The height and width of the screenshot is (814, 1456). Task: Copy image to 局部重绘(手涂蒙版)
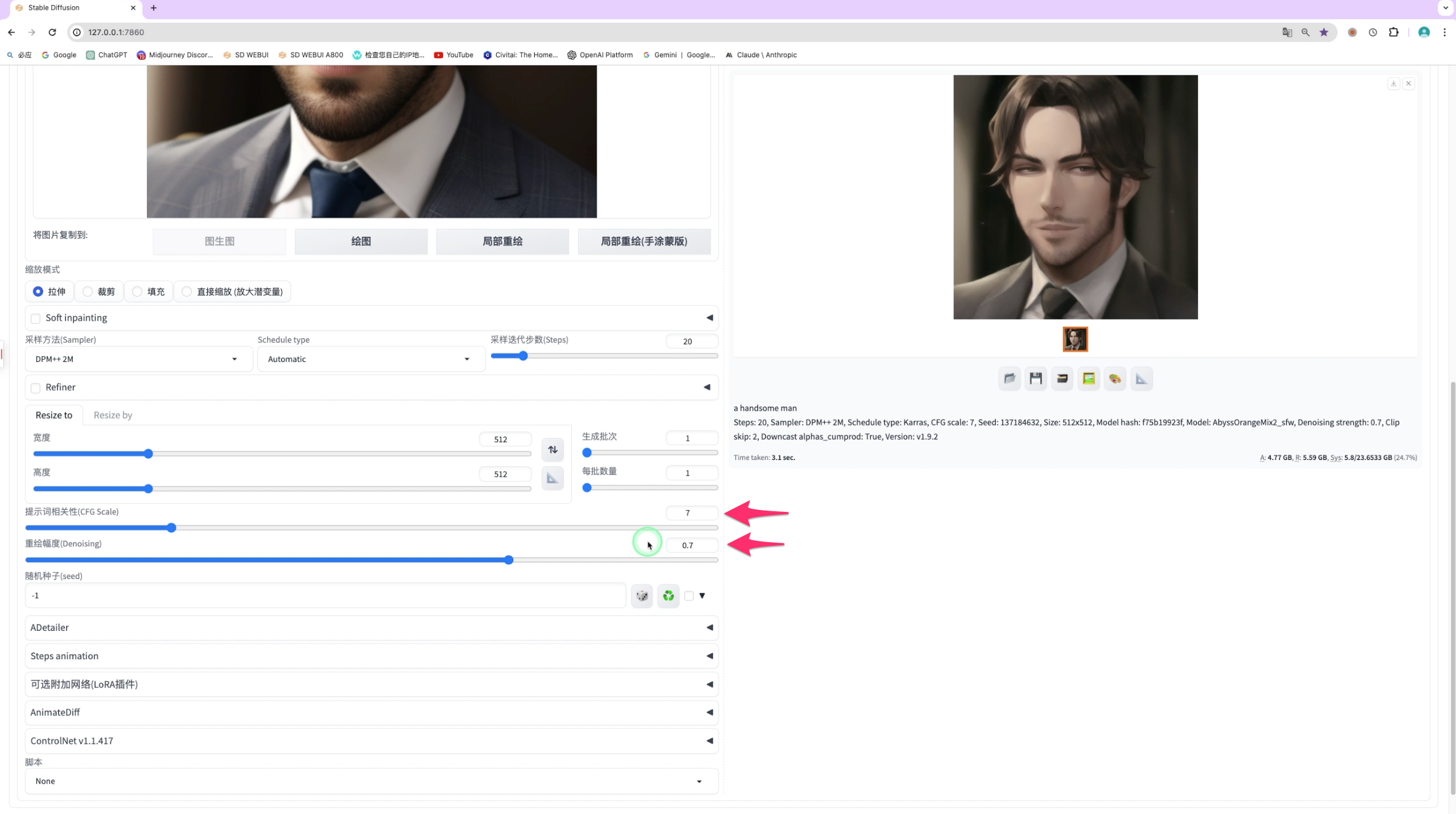click(644, 241)
